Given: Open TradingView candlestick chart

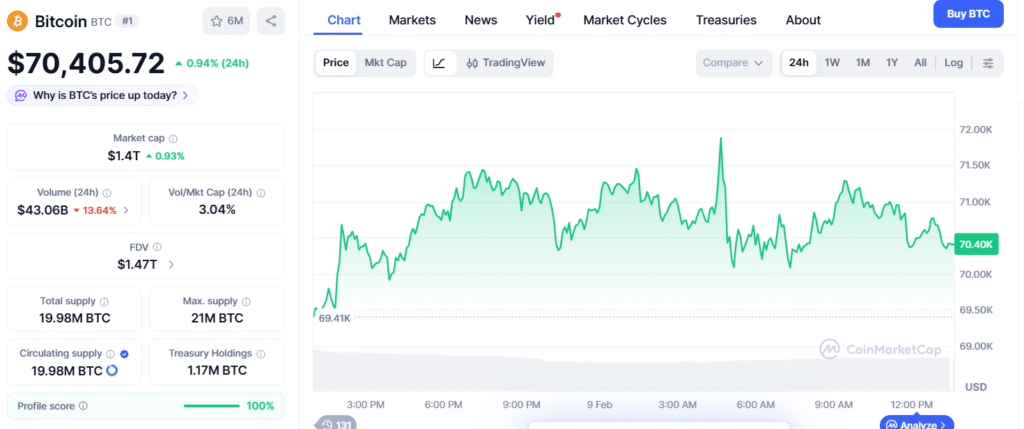Looking at the screenshot, I should click(x=505, y=63).
